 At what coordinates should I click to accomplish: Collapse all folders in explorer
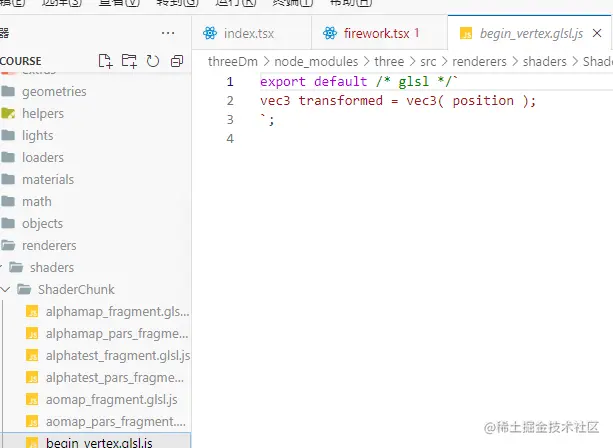coord(177,61)
